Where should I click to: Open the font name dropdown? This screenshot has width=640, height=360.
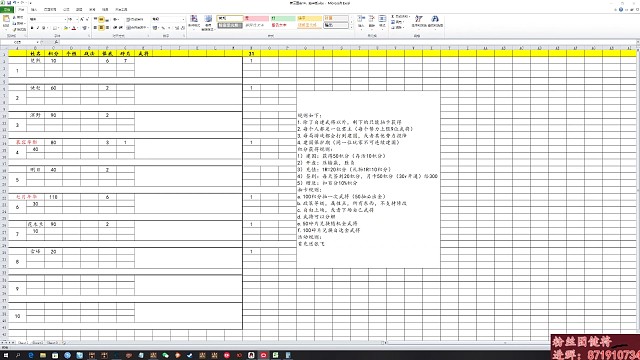[65, 19]
